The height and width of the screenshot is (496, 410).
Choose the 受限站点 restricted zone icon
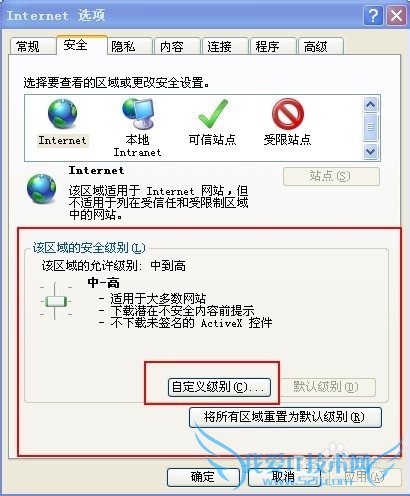[287, 114]
